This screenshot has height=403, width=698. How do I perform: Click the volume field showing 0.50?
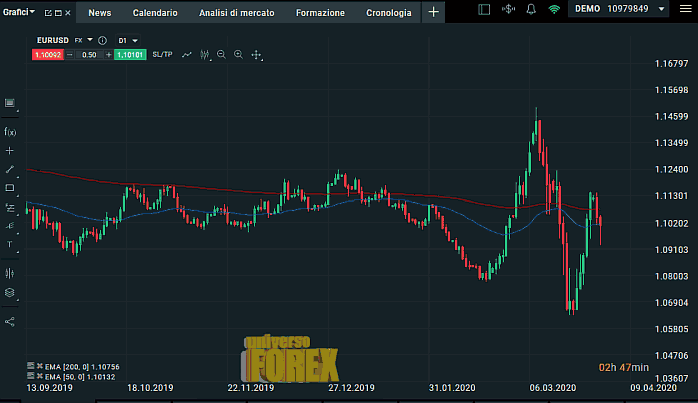pyautogui.click(x=89, y=55)
